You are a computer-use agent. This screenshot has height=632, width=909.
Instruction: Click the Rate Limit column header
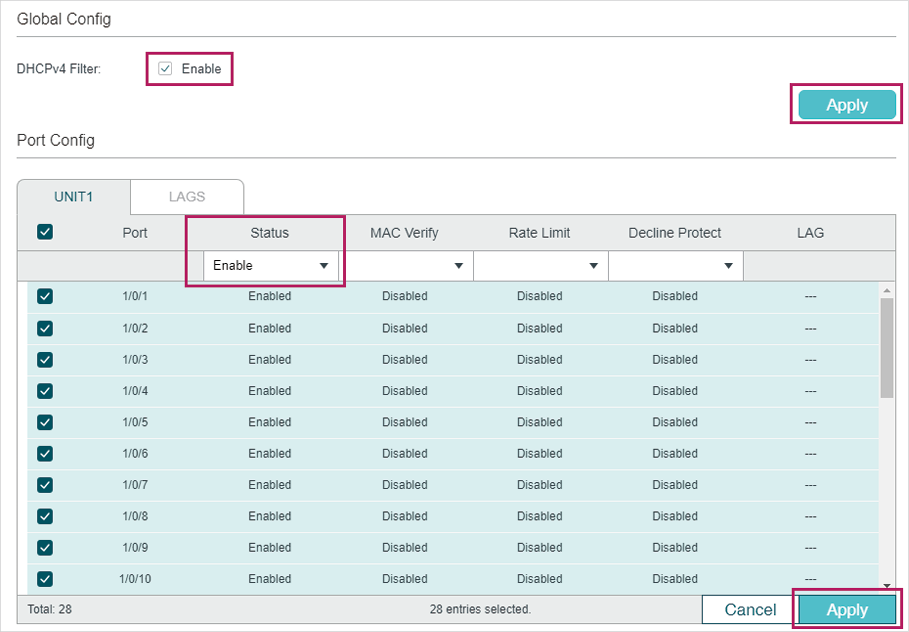click(539, 233)
